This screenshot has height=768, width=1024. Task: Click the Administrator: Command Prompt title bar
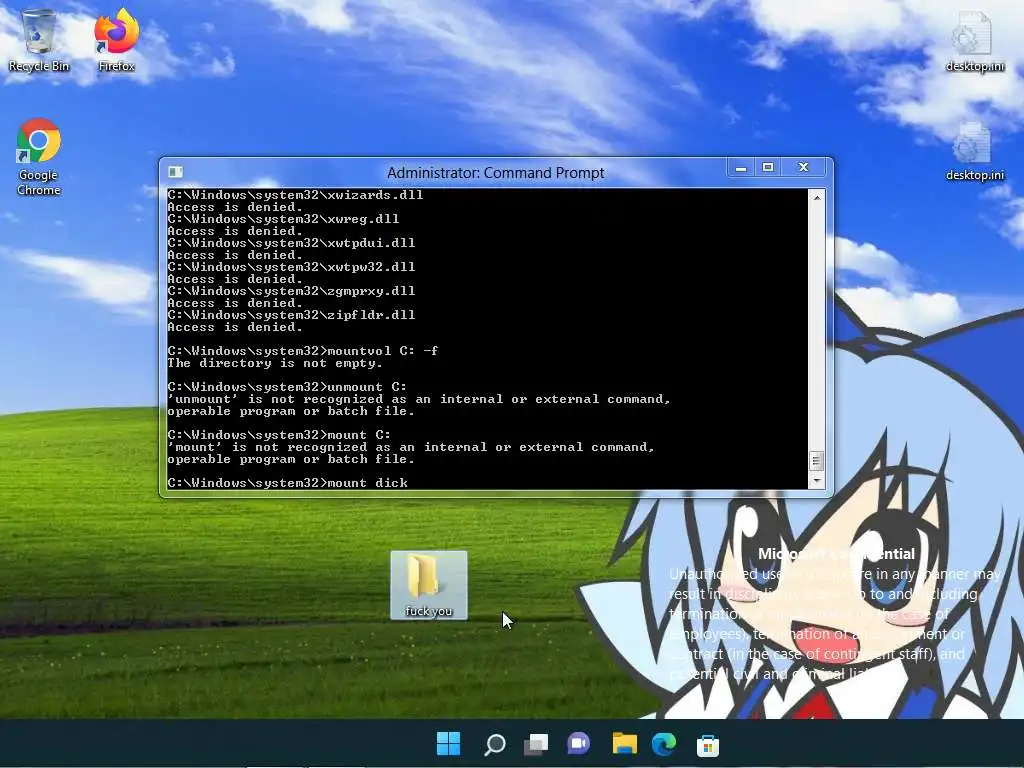[x=496, y=172]
